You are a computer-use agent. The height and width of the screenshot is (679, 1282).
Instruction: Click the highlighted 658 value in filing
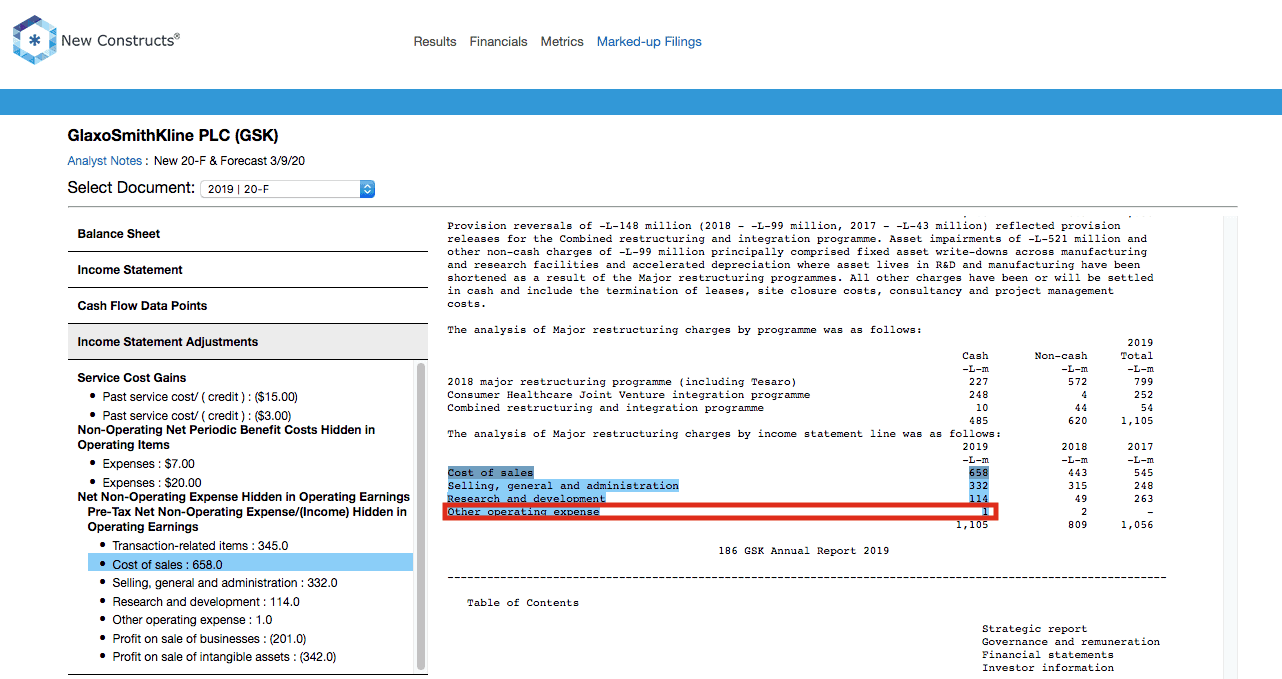click(978, 473)
